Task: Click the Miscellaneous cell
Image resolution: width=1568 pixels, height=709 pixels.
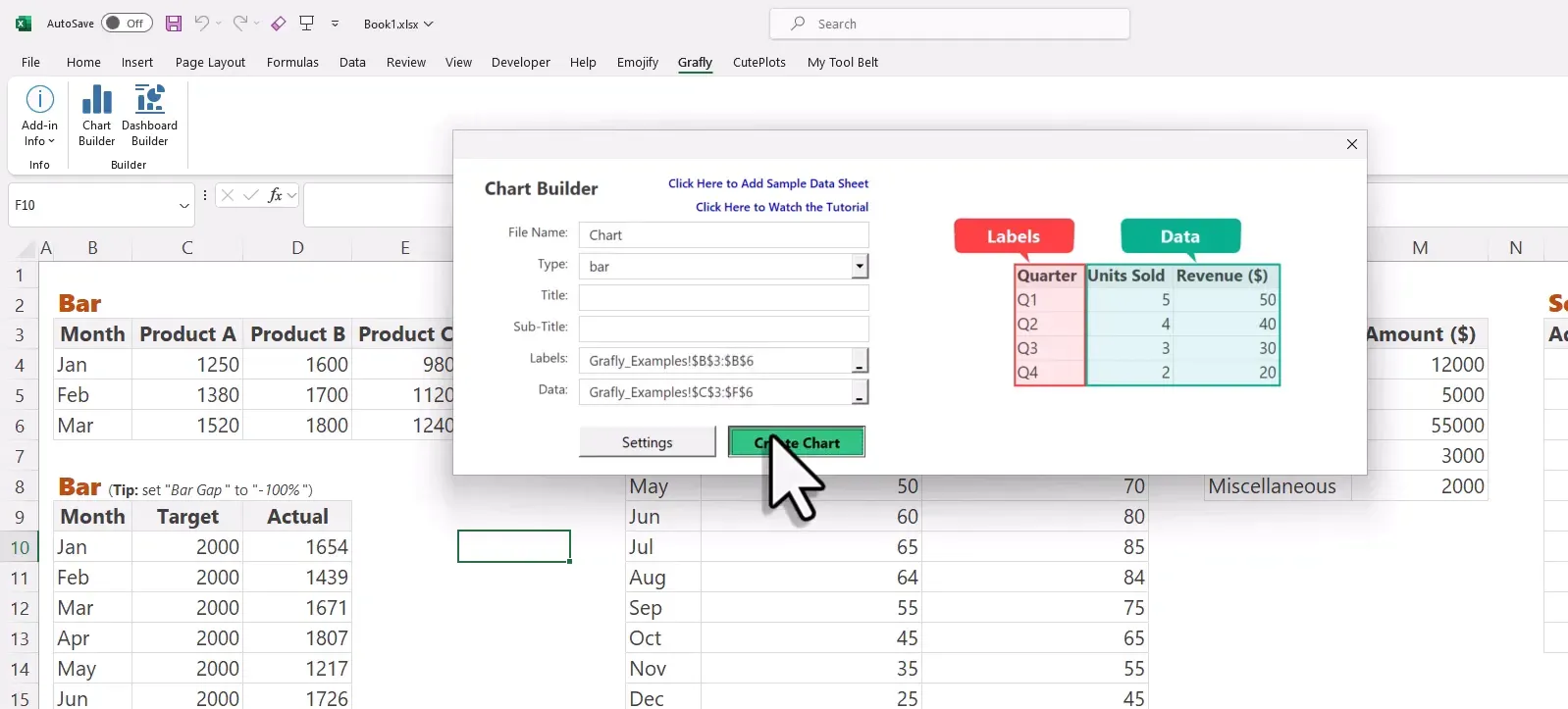Action: tap(1278, 486)
